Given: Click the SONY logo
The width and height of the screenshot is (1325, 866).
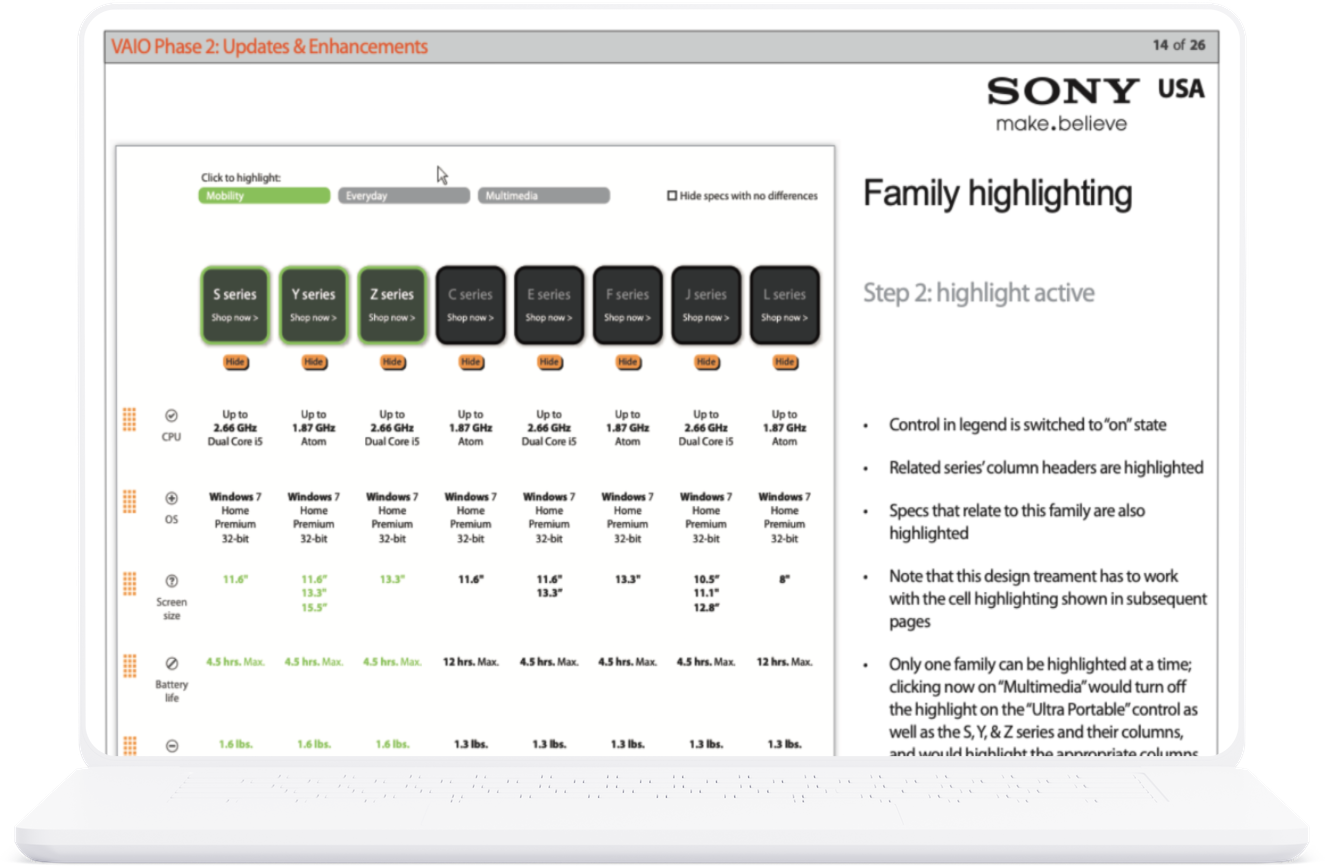Looking at the screenshot, I should (1063, 91).
